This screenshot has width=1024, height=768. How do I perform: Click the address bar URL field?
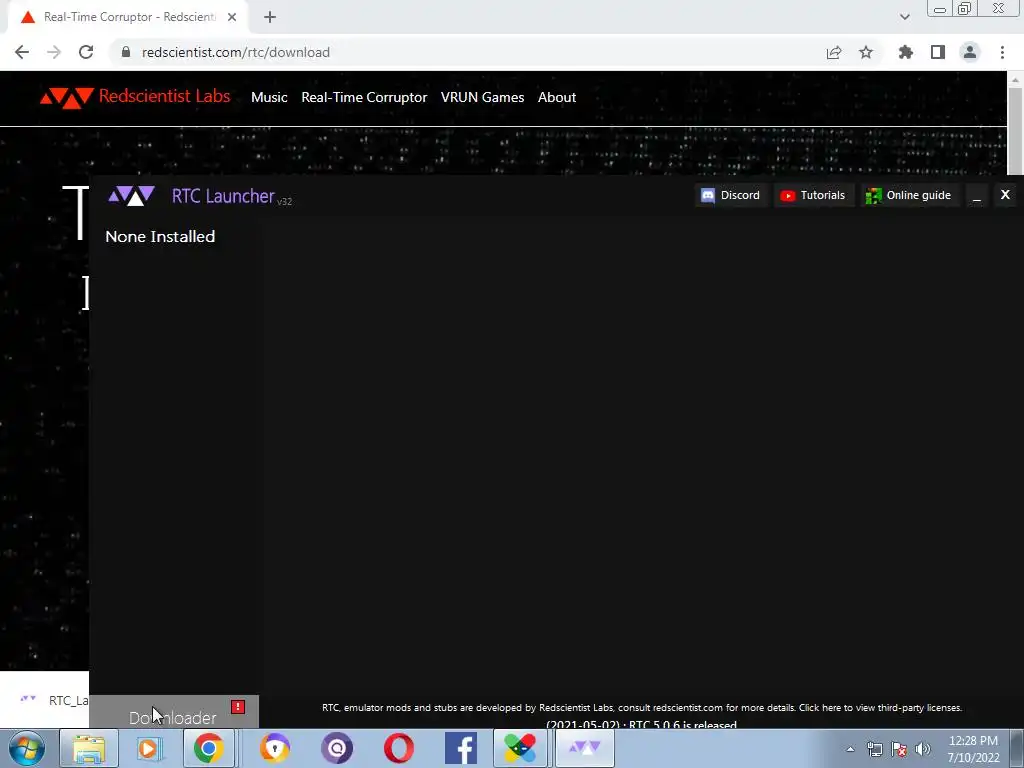(470, 52)
